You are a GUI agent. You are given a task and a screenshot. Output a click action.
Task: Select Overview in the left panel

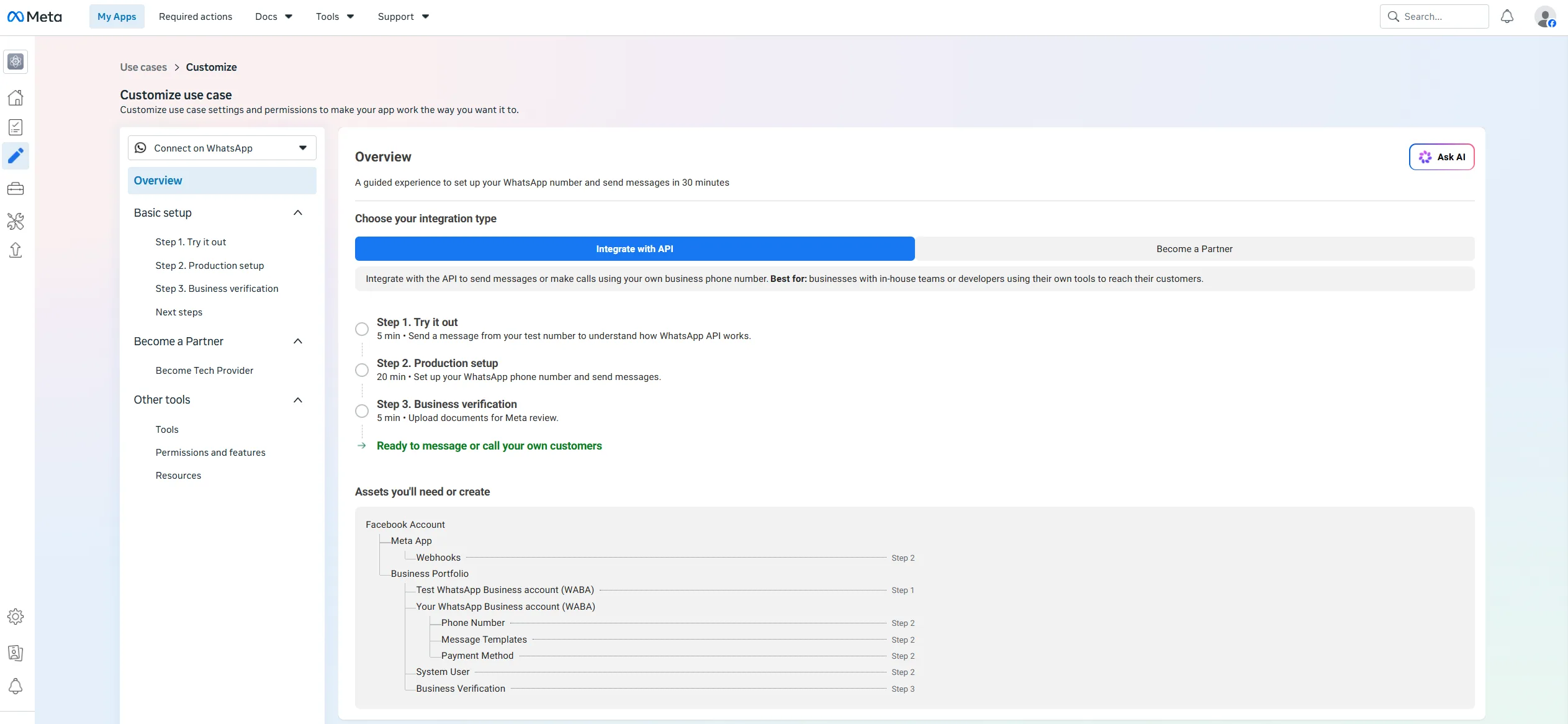pos(222,181)
